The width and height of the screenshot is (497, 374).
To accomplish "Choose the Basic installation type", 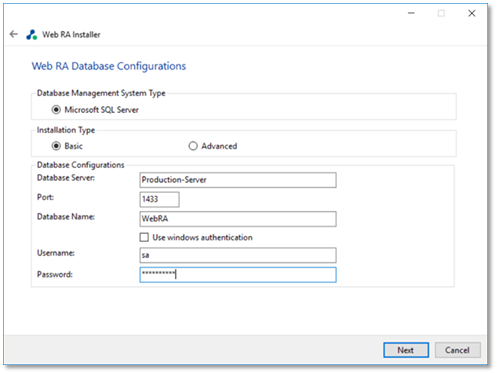I will pyautogui.click(x=56, y=146).
